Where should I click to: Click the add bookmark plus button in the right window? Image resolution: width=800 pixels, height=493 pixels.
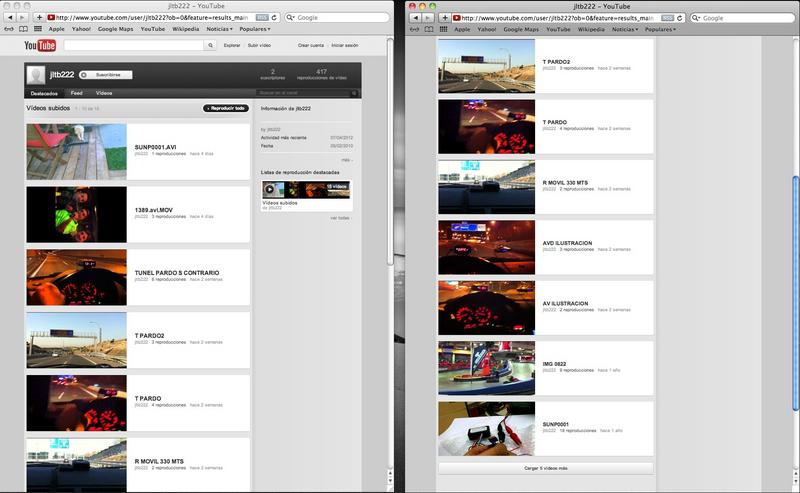(445, 17)
